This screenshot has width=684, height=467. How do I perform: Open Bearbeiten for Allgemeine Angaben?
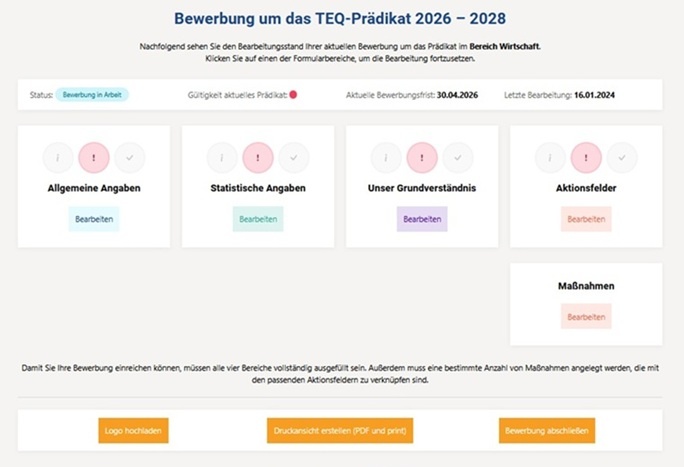pos(94,218)
